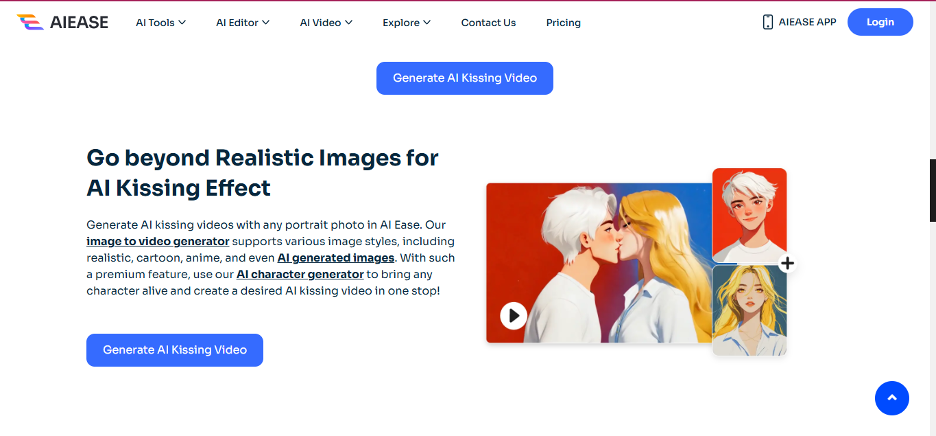936x436 pixels.
Task: Click the Login button
Action: pyautogui.click(x=880, y=22)
